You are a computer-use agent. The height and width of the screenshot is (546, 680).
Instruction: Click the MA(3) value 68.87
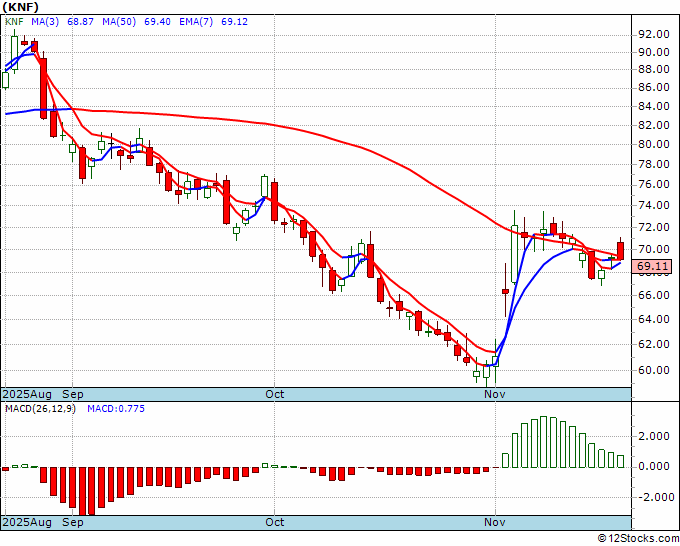tap(80, 21)
